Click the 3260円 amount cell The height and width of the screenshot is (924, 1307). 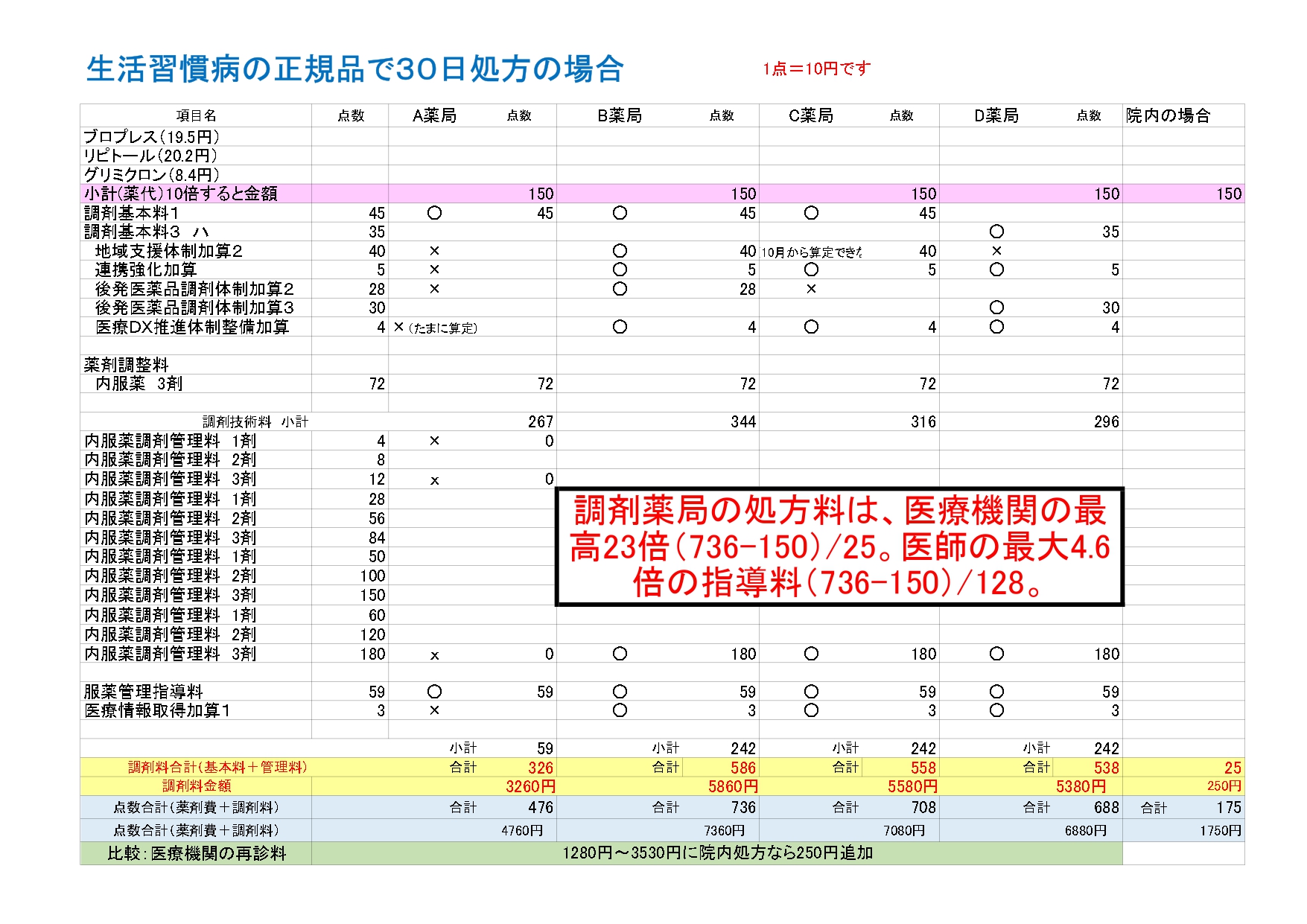click(x=530, y=786)
